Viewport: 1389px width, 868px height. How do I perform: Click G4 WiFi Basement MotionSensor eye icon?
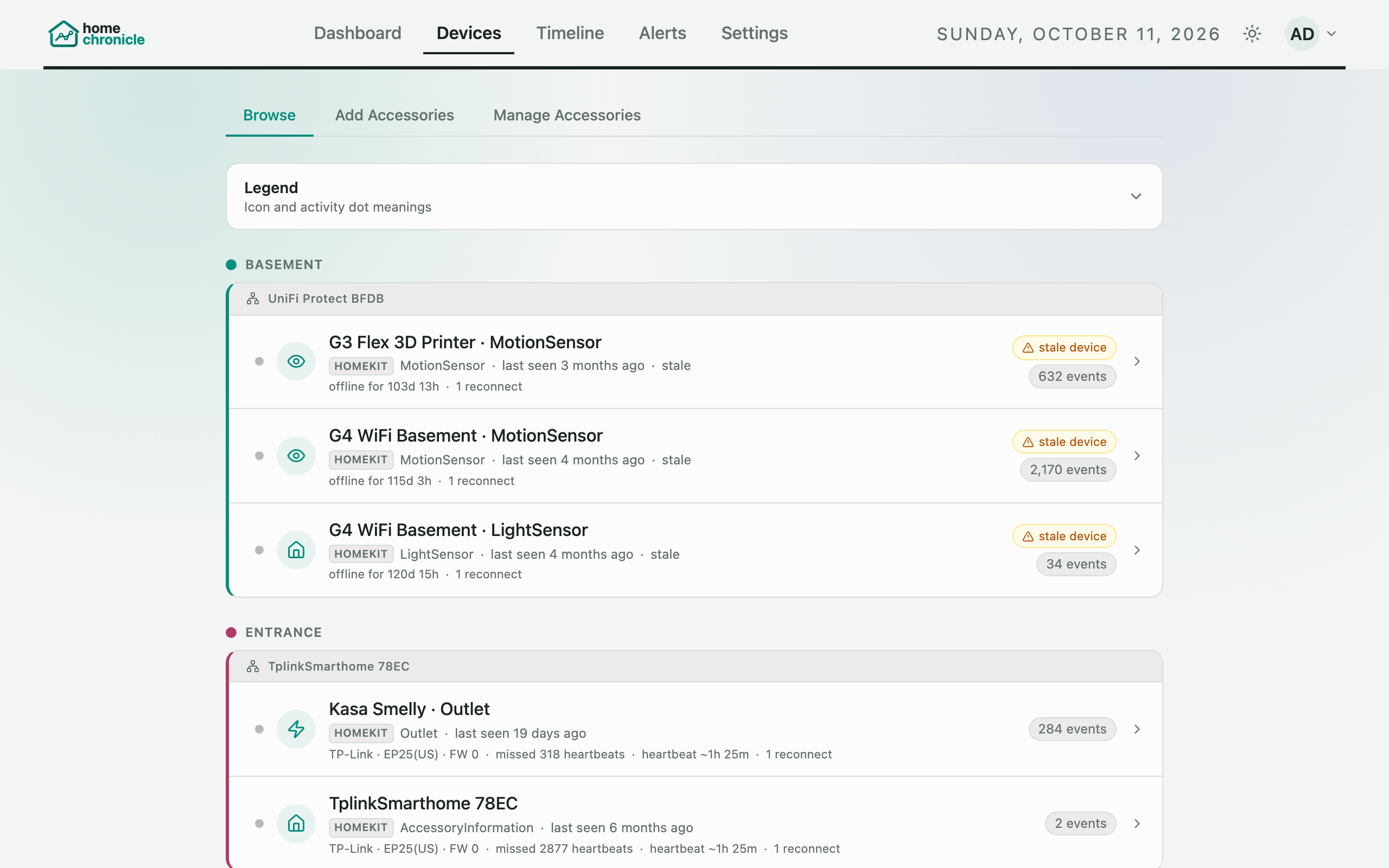[x=296, y=456]
